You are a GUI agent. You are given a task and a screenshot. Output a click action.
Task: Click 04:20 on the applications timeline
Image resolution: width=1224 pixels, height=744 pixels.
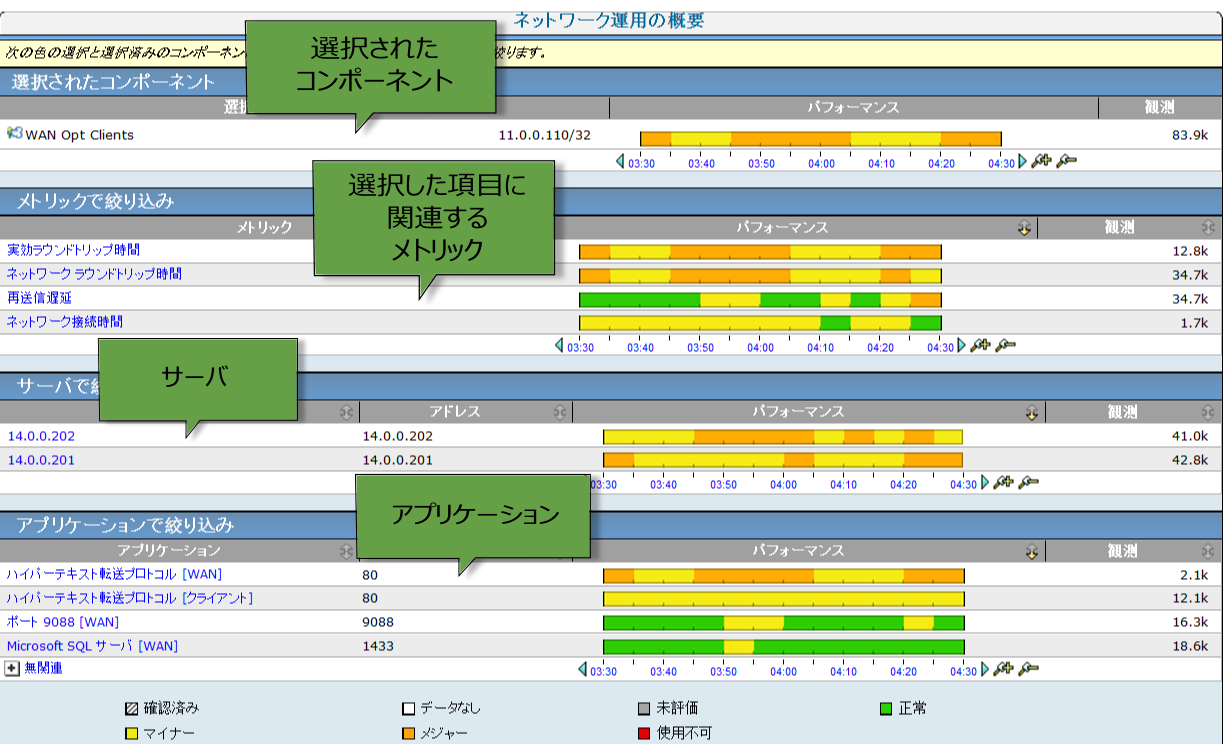pyautogui.click(x=903, y=671)
